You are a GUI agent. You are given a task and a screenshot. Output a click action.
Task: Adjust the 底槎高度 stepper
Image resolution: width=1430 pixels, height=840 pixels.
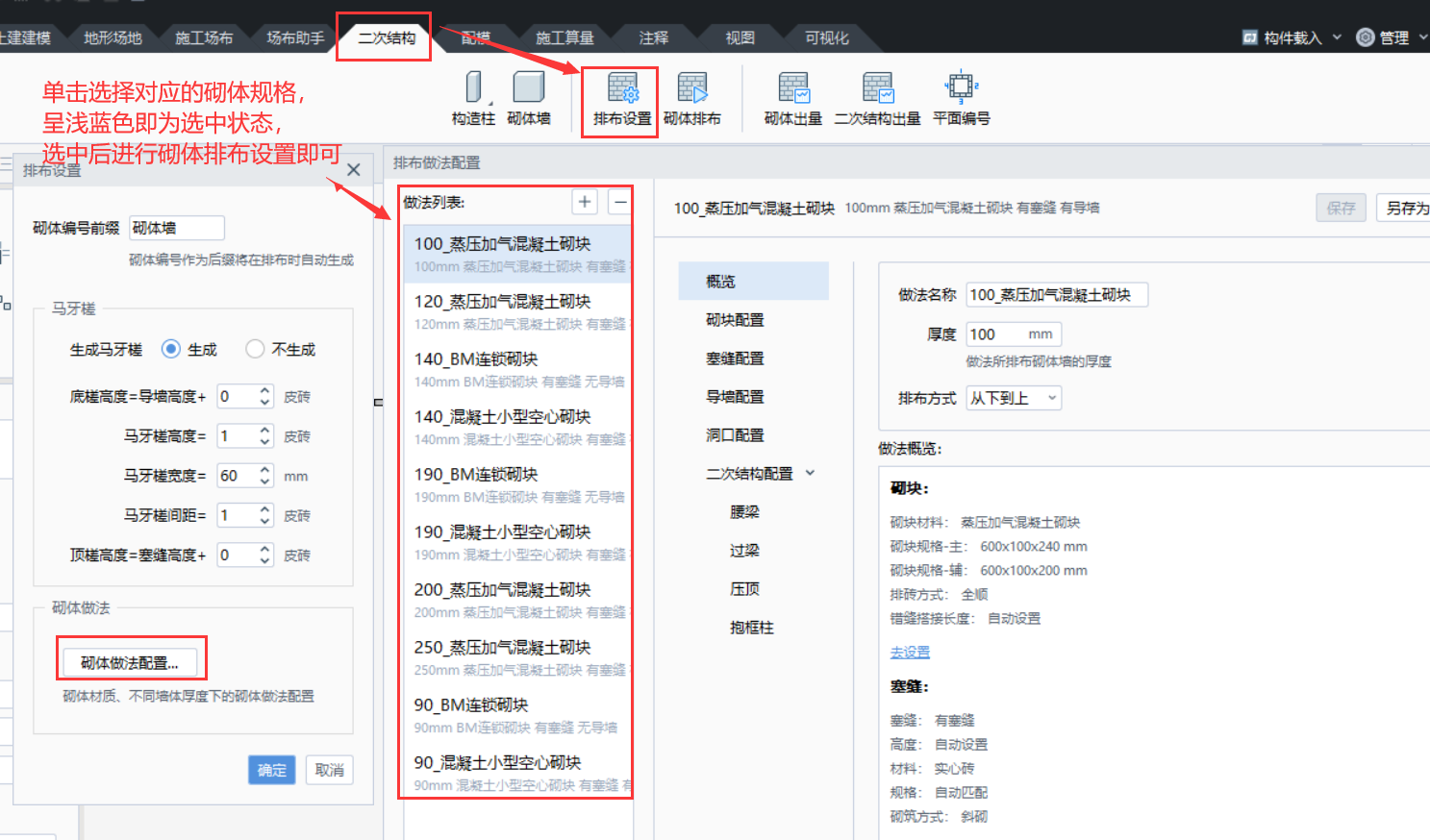click(264, 396)
